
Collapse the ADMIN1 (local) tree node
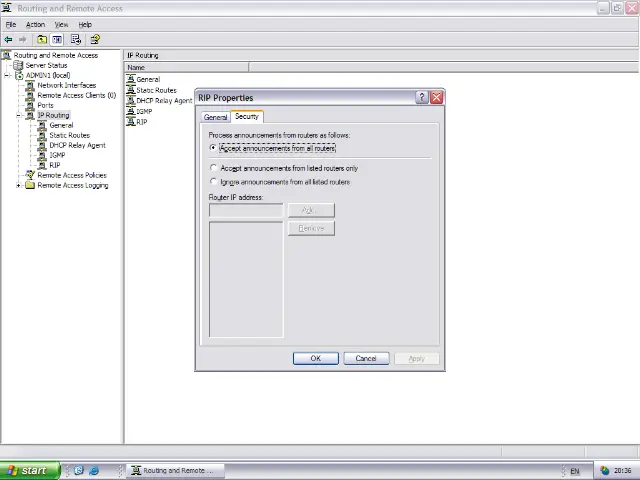click(7, 76)
